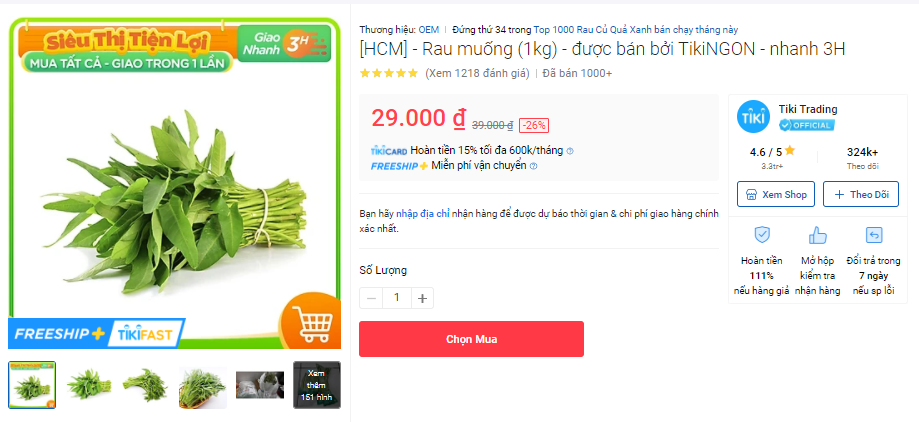Select the second product thumbnail
919x422 pixels.
coord(89,384)
